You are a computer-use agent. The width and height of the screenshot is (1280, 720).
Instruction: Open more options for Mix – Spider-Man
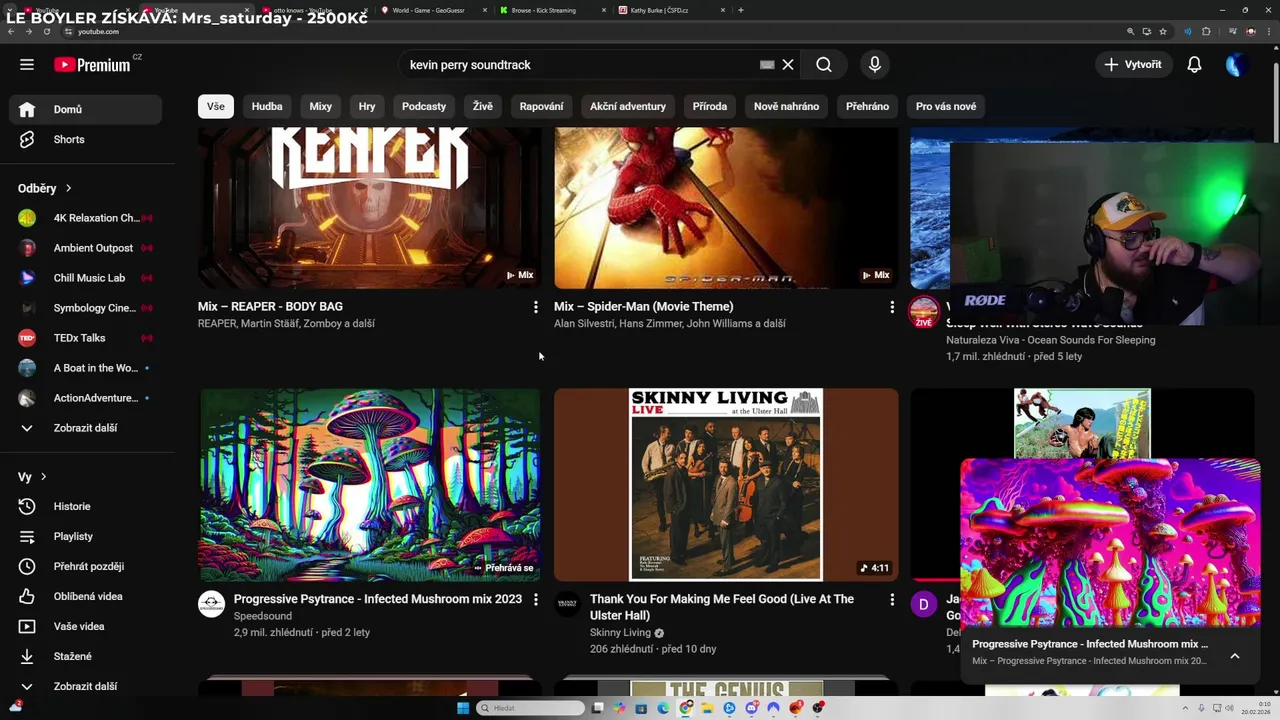tap(892, 307)
